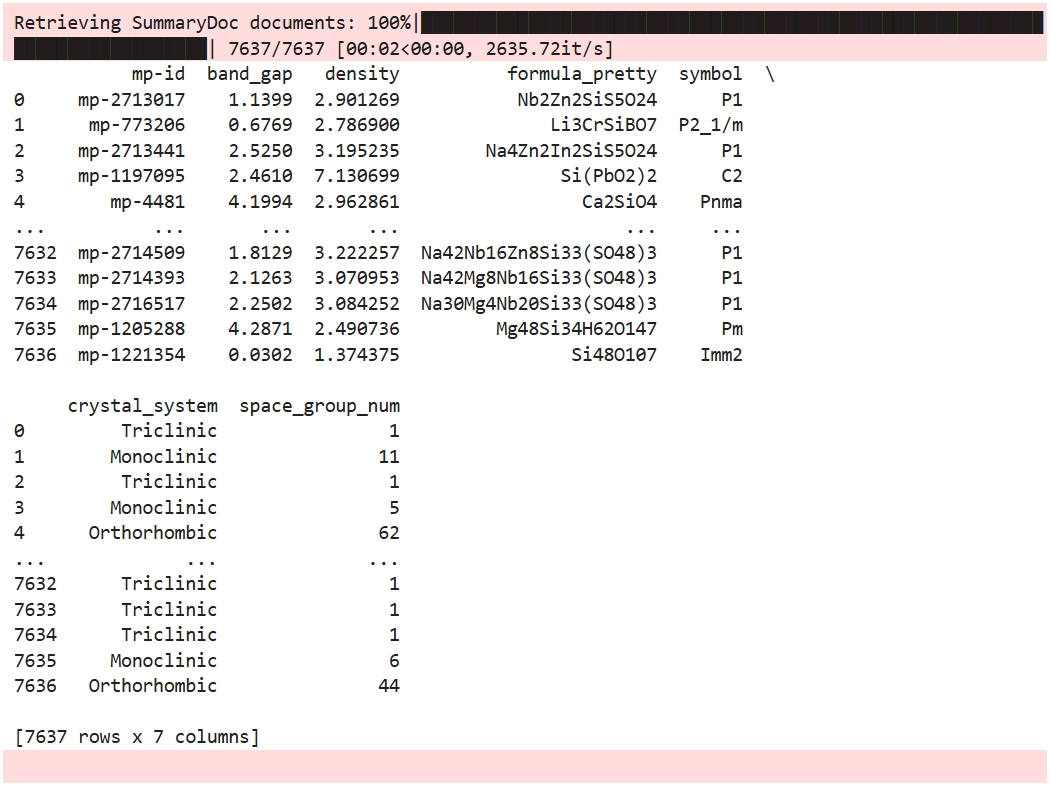This screenshot has height=789, width=1053.
Task: Click the formula_pretty column header
Action: coord(582,73)
